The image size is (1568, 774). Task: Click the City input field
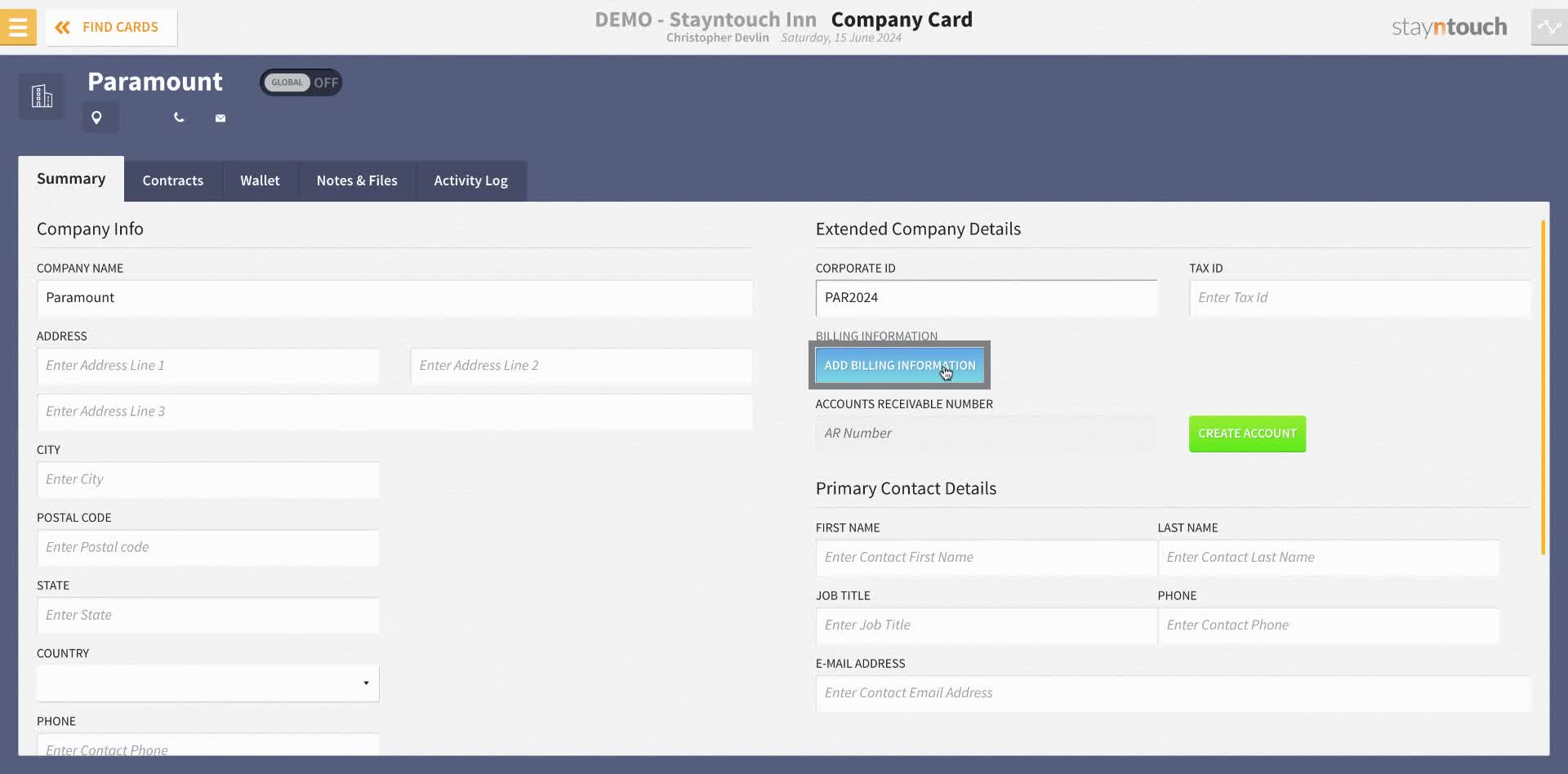click(x=208, y=479)
